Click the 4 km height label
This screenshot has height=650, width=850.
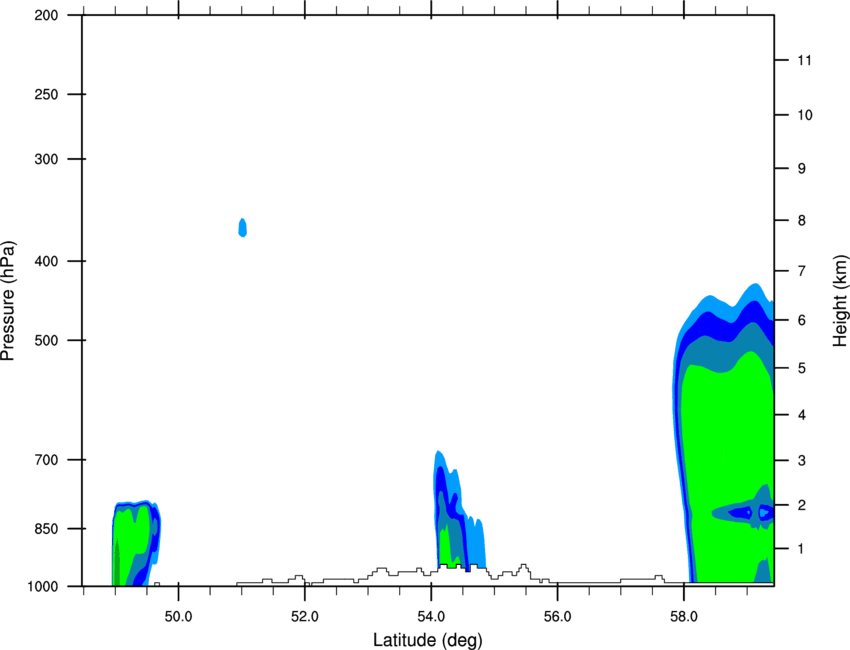pos(802,415)
